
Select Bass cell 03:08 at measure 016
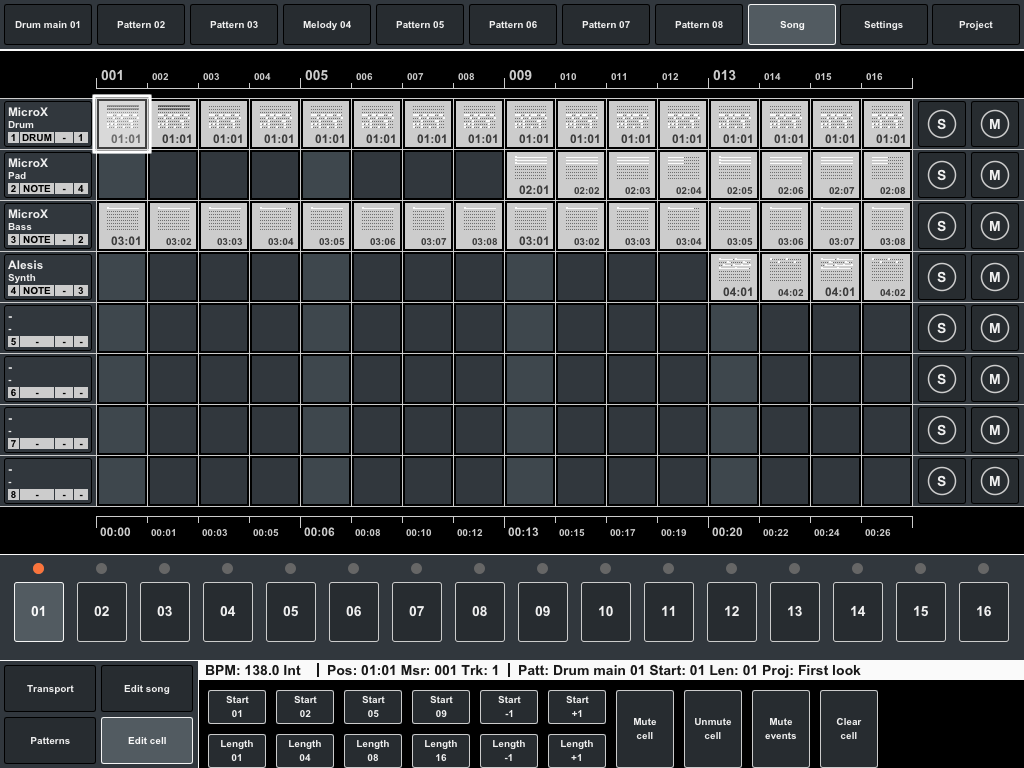886,226
